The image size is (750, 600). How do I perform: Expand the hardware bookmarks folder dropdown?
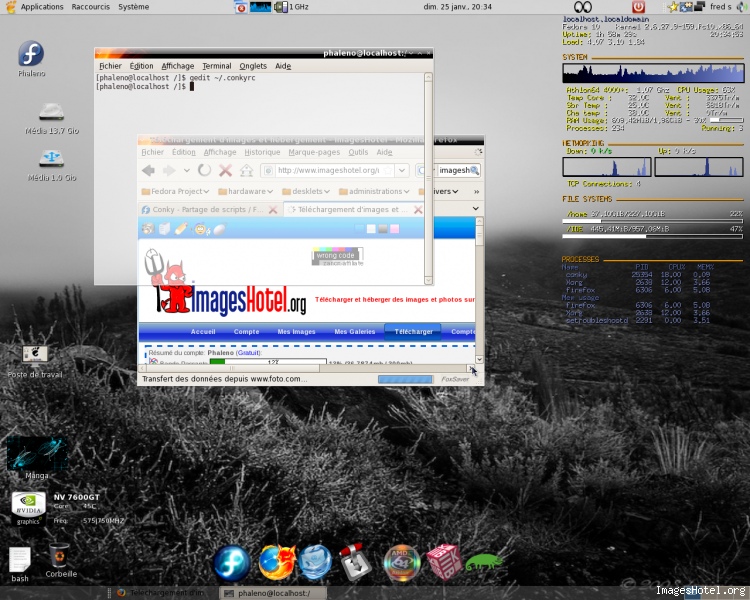tap(246, 191)
